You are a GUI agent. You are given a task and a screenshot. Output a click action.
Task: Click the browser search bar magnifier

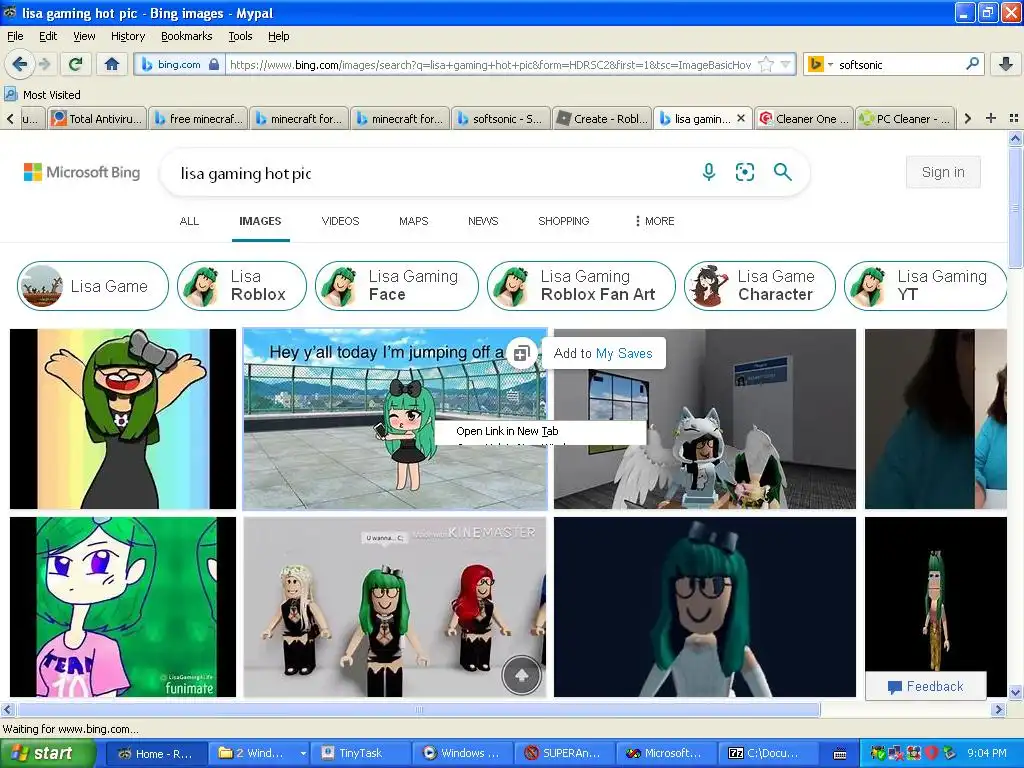[972, 64]
